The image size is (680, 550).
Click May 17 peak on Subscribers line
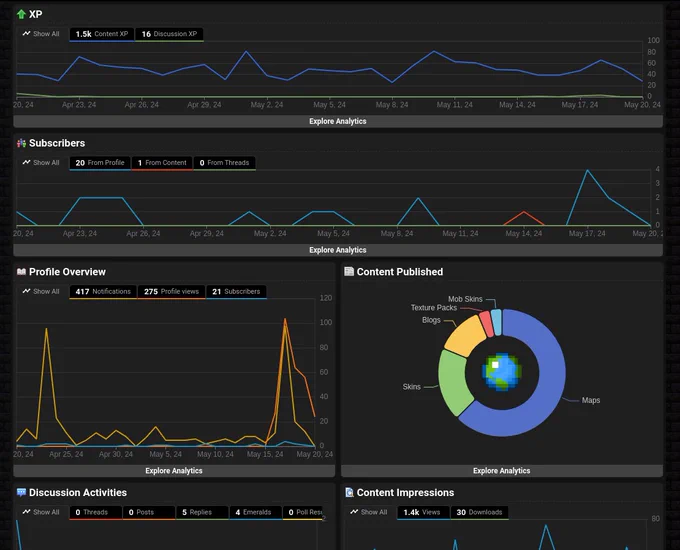(588, 170)
